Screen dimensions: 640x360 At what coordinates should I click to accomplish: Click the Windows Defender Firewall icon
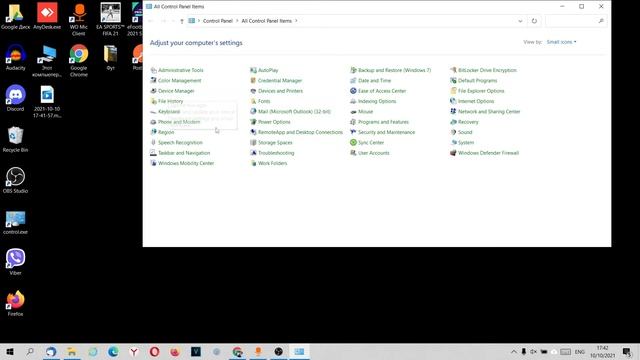coord(453,153)
